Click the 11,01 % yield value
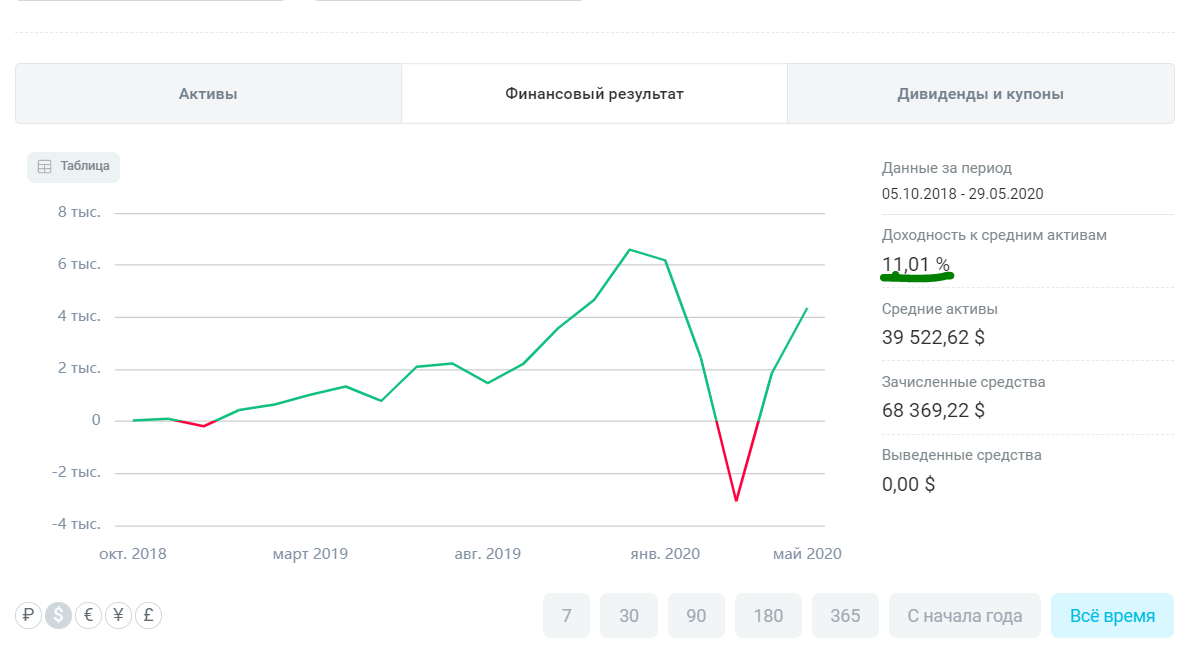The width and height of the screenshot is (1202, 659). coord(915,264)
